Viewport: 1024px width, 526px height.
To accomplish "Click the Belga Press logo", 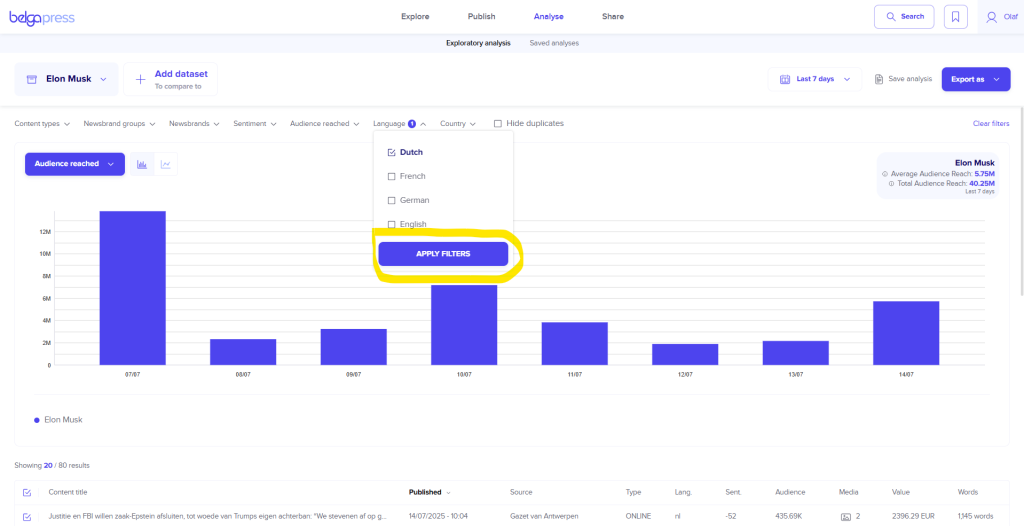I will point(42,17).
